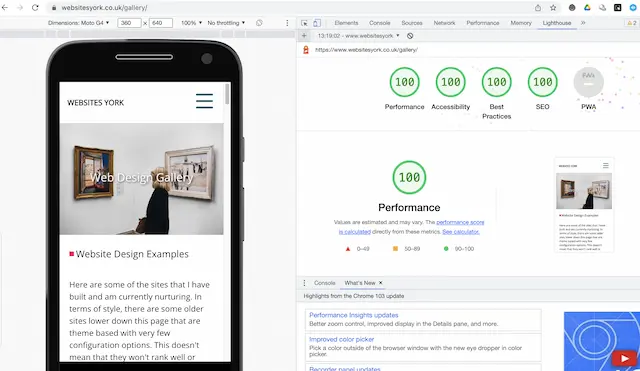
Task: Switch to the Network tab
Action: (x=444, y=23)
